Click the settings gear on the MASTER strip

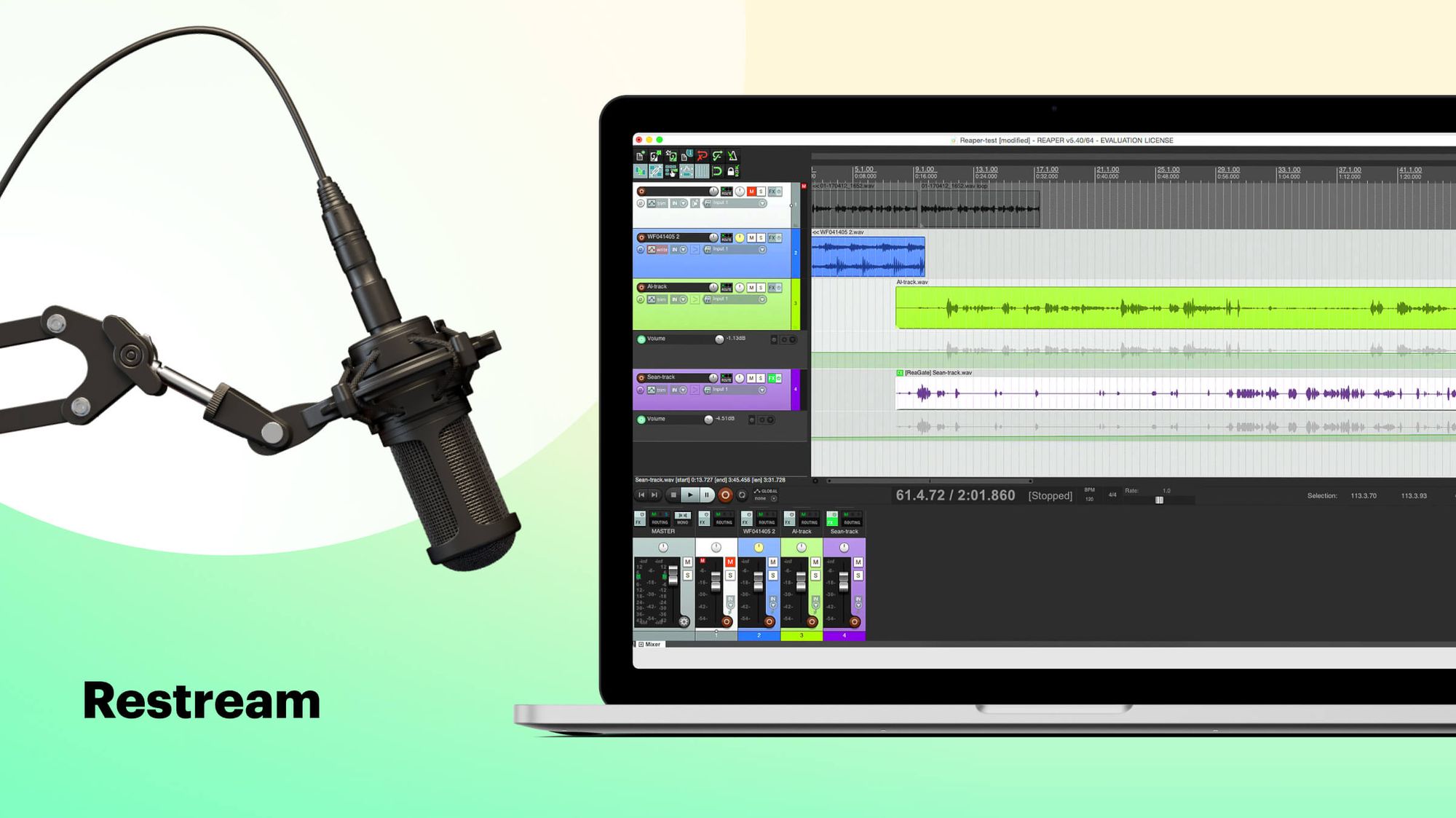coord(684,621)
